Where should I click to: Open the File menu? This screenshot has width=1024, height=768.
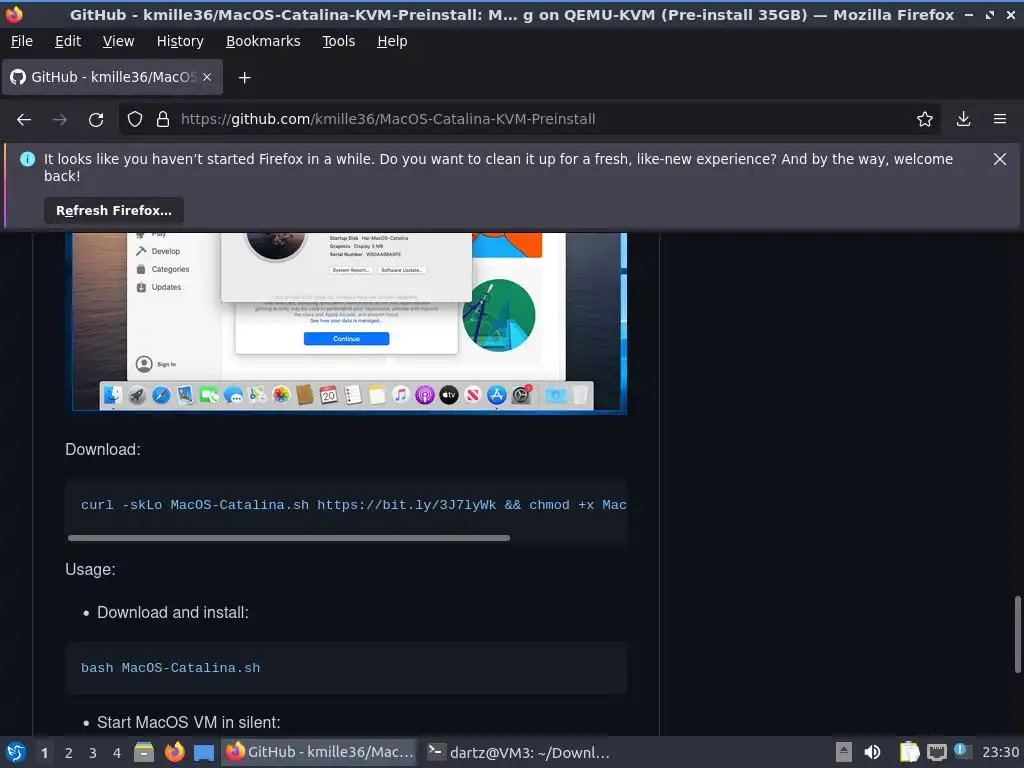22,41
